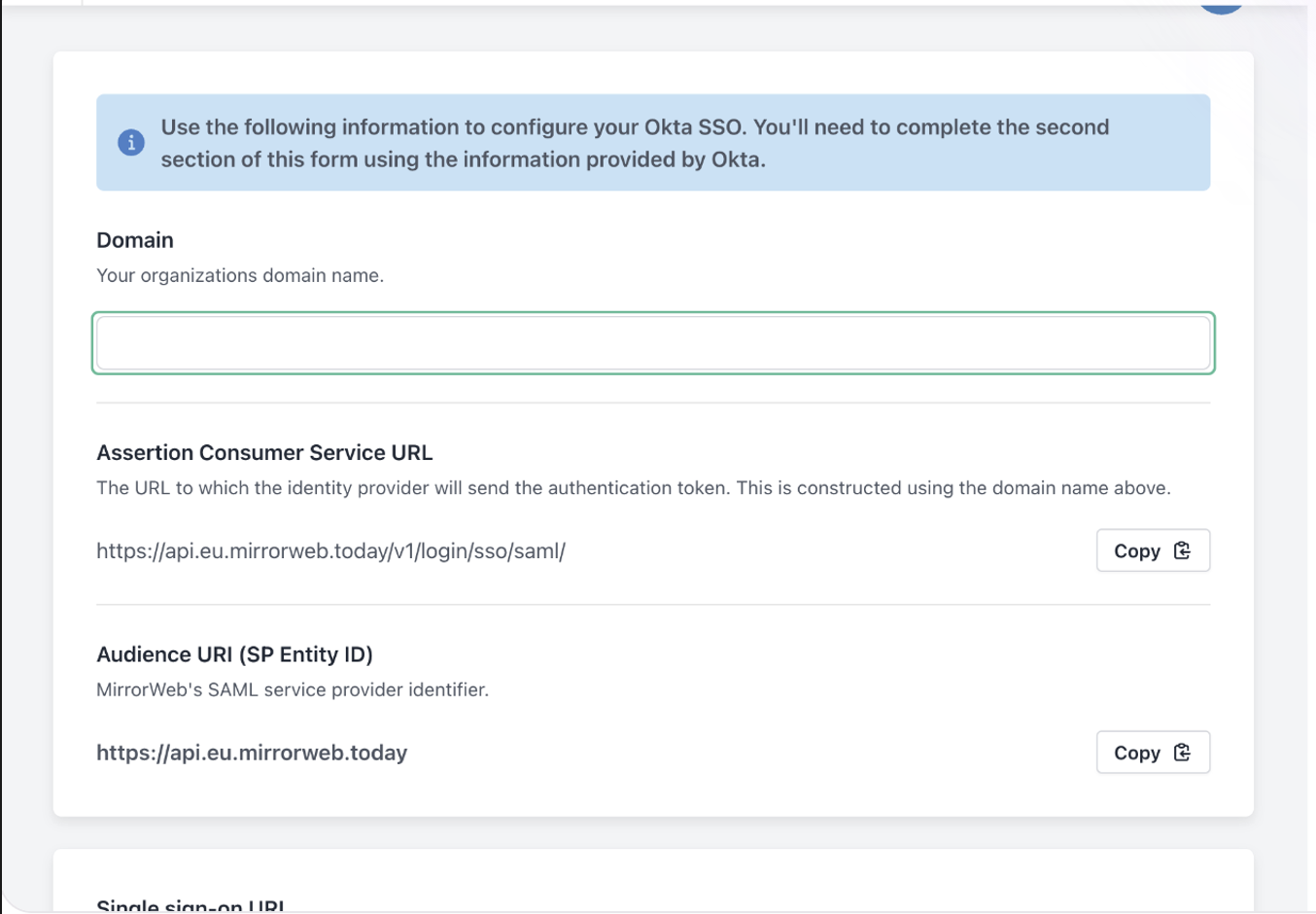Copy the Audience URI value
This screenshot has height=914, width=1316.
coord(1153,753)
